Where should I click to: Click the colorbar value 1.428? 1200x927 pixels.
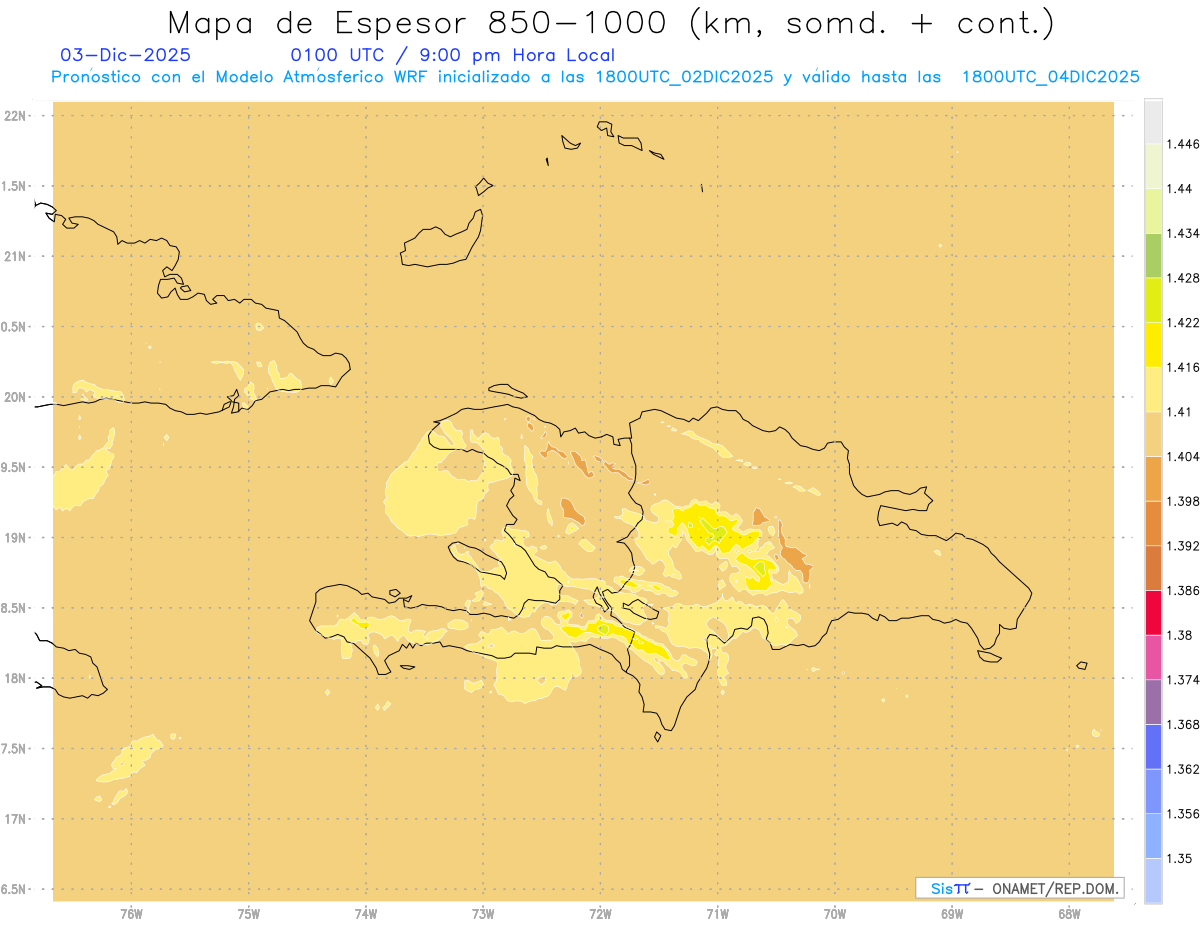1183,278
